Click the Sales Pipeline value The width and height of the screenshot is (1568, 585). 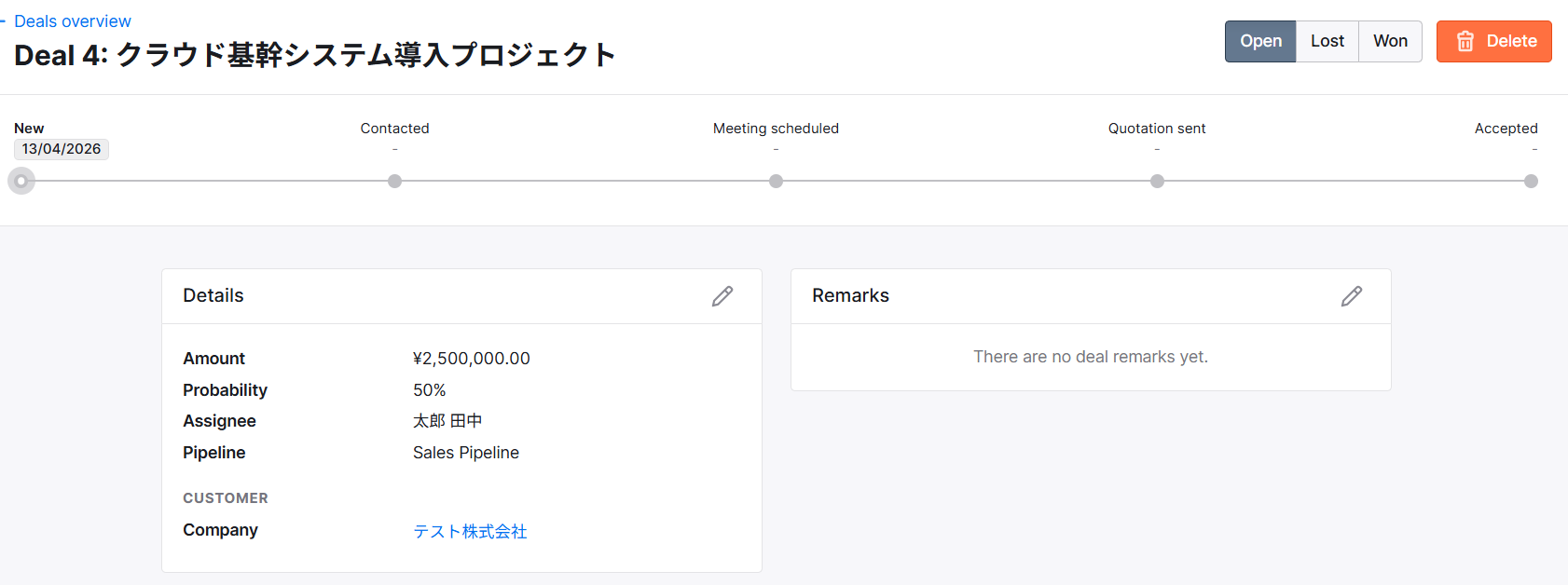click(x=466, y=453)
